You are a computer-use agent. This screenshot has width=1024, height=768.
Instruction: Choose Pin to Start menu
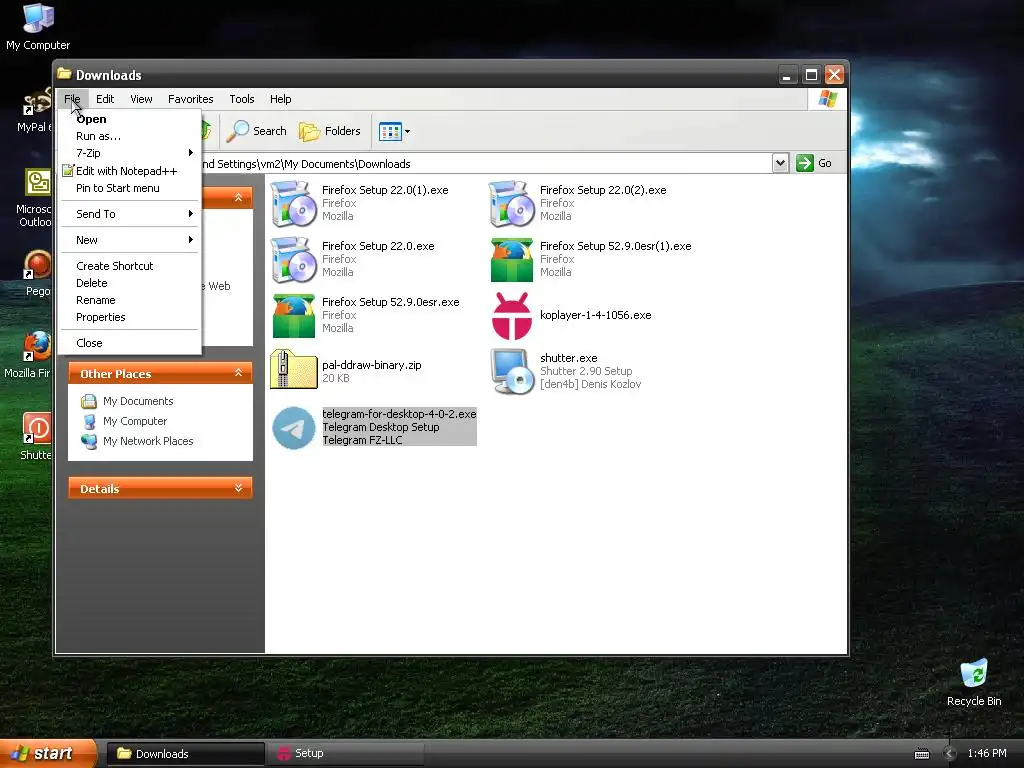(129, 188)
